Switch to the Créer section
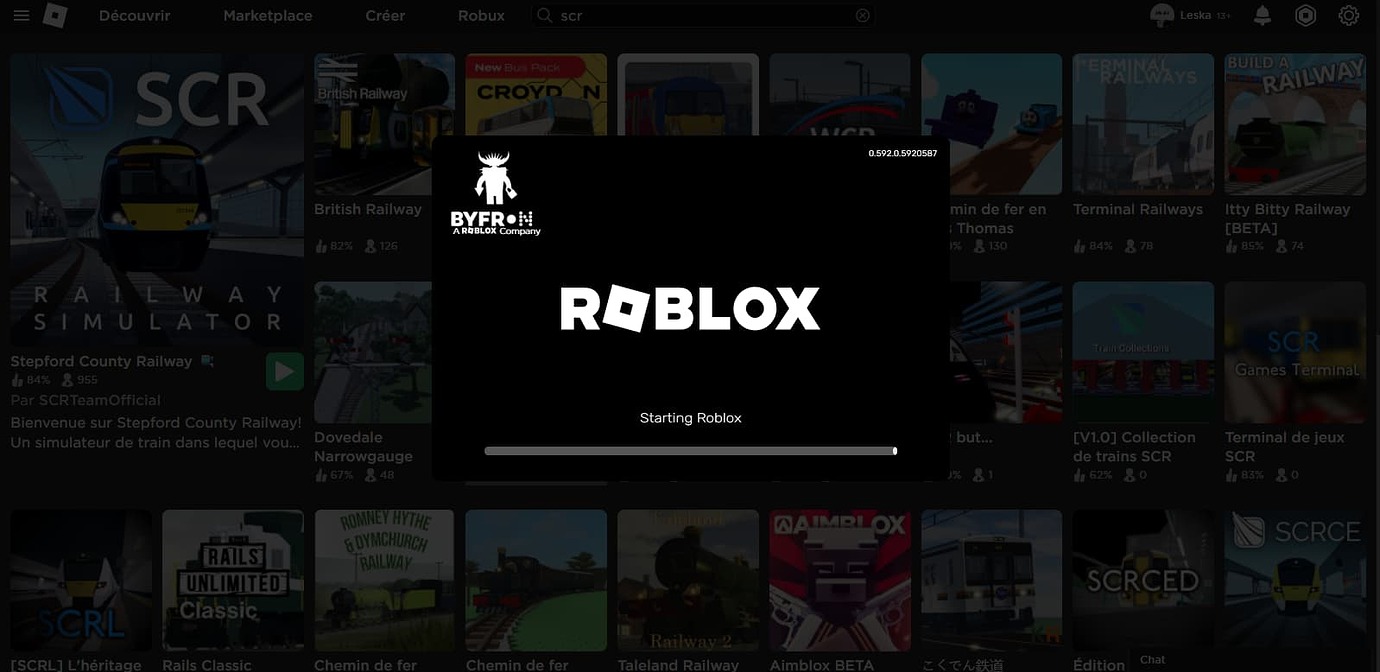This screenshot has height=672, width=1380. pyautogui.click(x=384, y=15)
